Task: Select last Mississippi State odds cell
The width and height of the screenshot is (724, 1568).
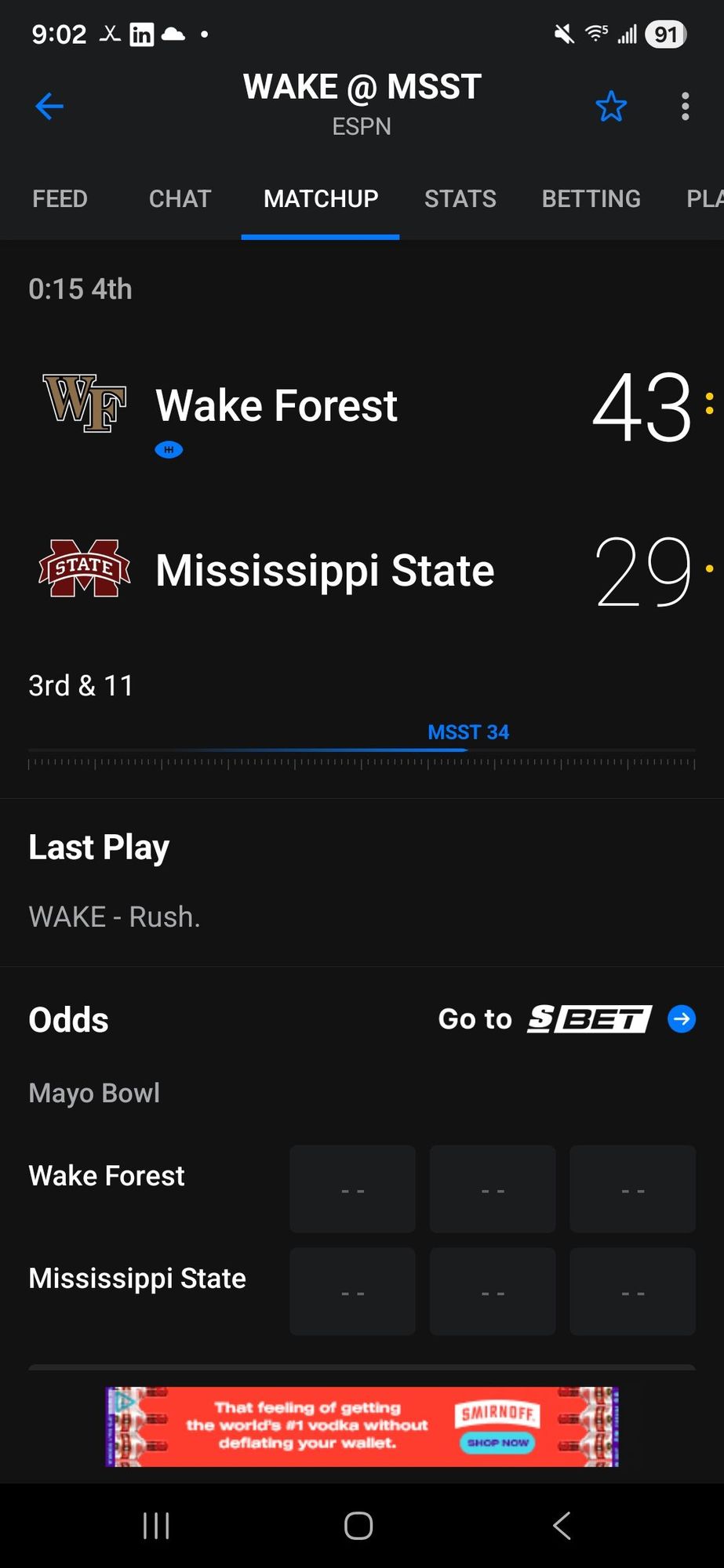Action: pos(632,1291)
